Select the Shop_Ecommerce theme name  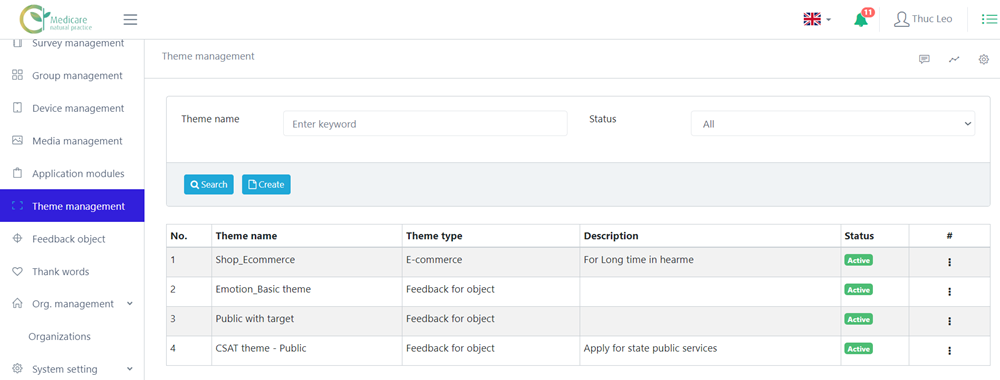[255, 259]
